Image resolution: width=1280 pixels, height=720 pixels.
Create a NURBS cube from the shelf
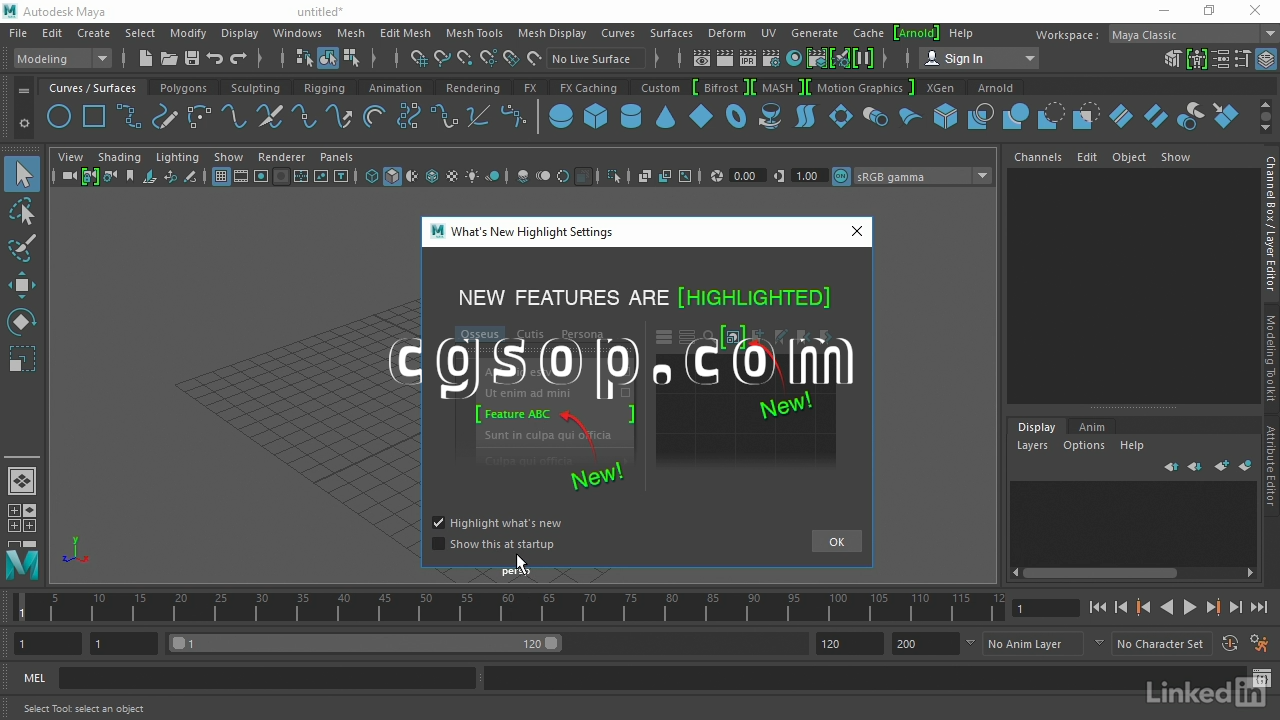click(596, 117)
